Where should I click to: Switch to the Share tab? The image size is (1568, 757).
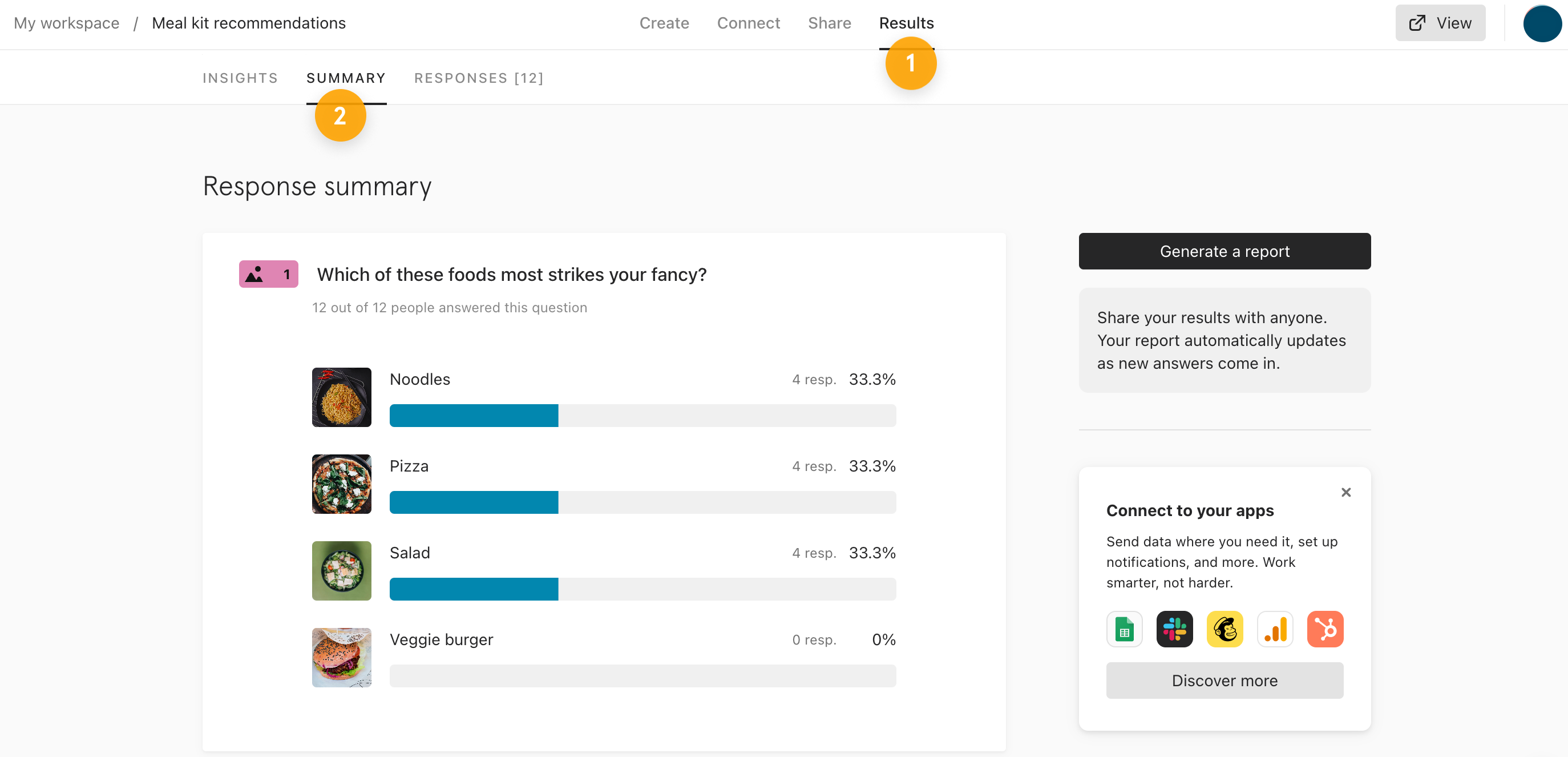point(829,23)
